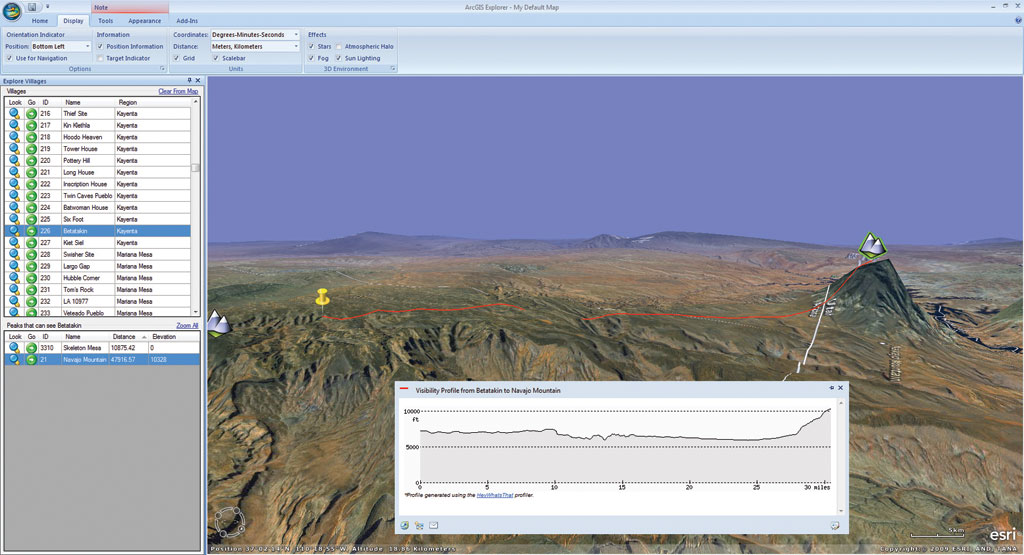Click the yellow pushpin marker on map
Screen dimensions: 1024x555
(x=322, y=298)
